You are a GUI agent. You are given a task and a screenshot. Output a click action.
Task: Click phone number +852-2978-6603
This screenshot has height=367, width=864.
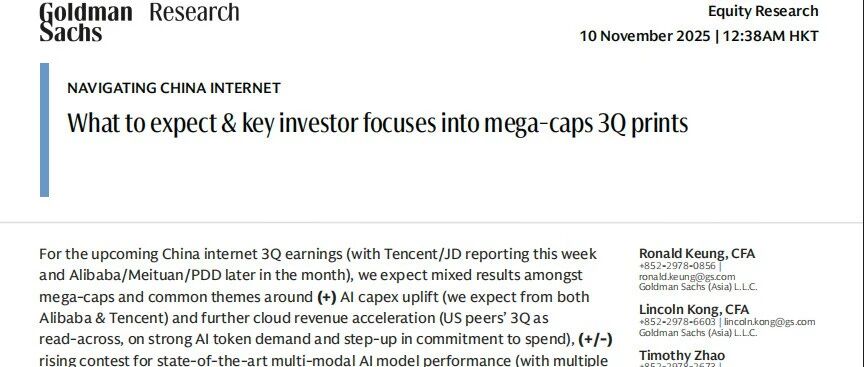pos(677,322)
